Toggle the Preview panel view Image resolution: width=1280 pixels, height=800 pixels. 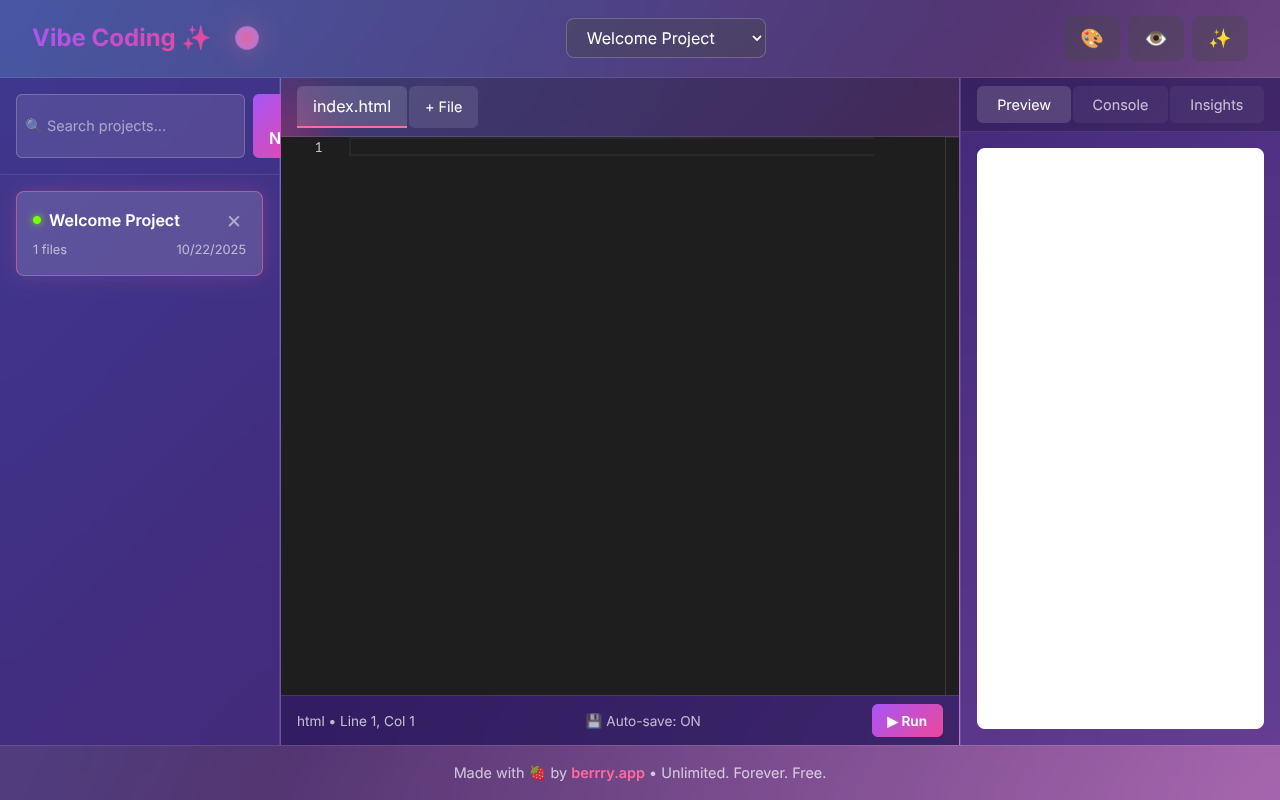1023,104
